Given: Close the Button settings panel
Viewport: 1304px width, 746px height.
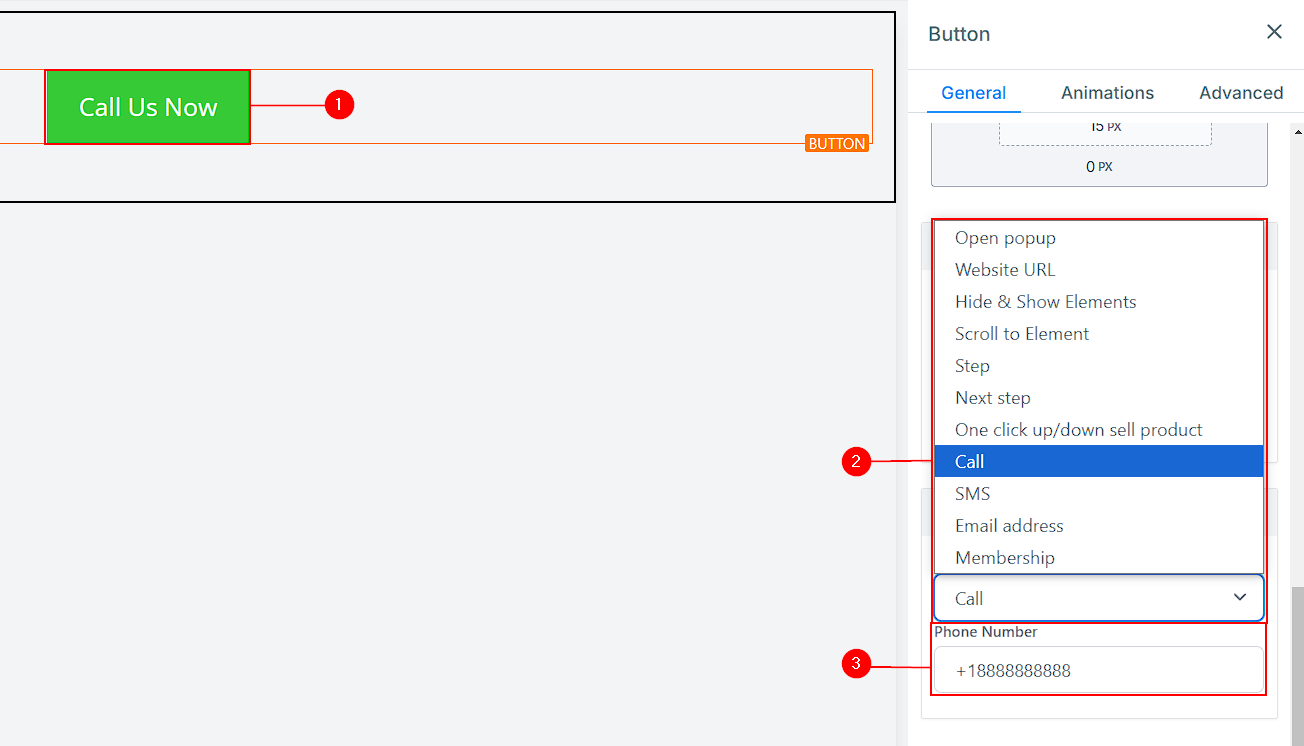Looking at the screenshot, I should click(1274, 32).
